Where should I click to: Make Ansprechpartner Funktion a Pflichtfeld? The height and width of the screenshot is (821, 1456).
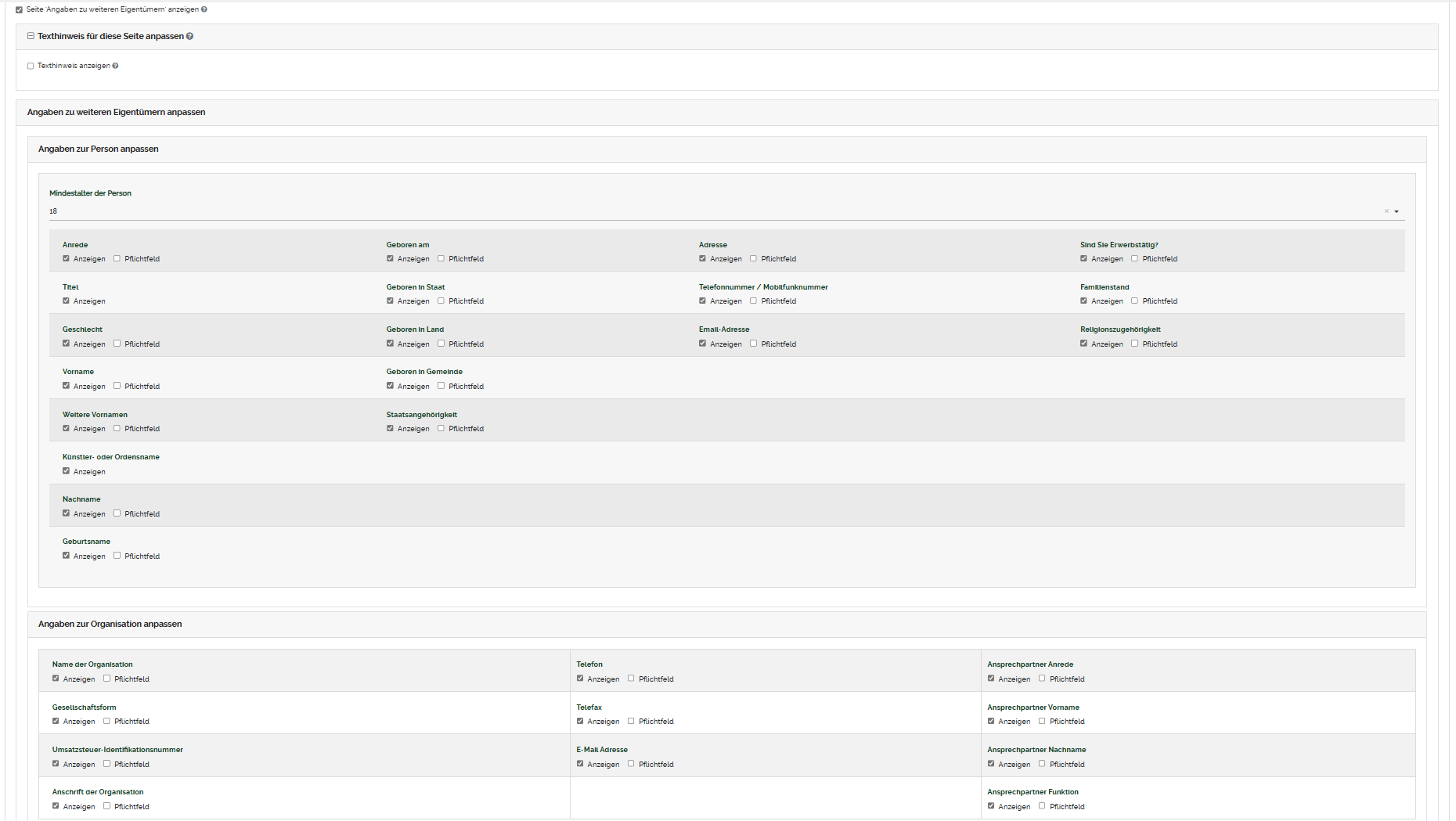(x=1042, y=806)
